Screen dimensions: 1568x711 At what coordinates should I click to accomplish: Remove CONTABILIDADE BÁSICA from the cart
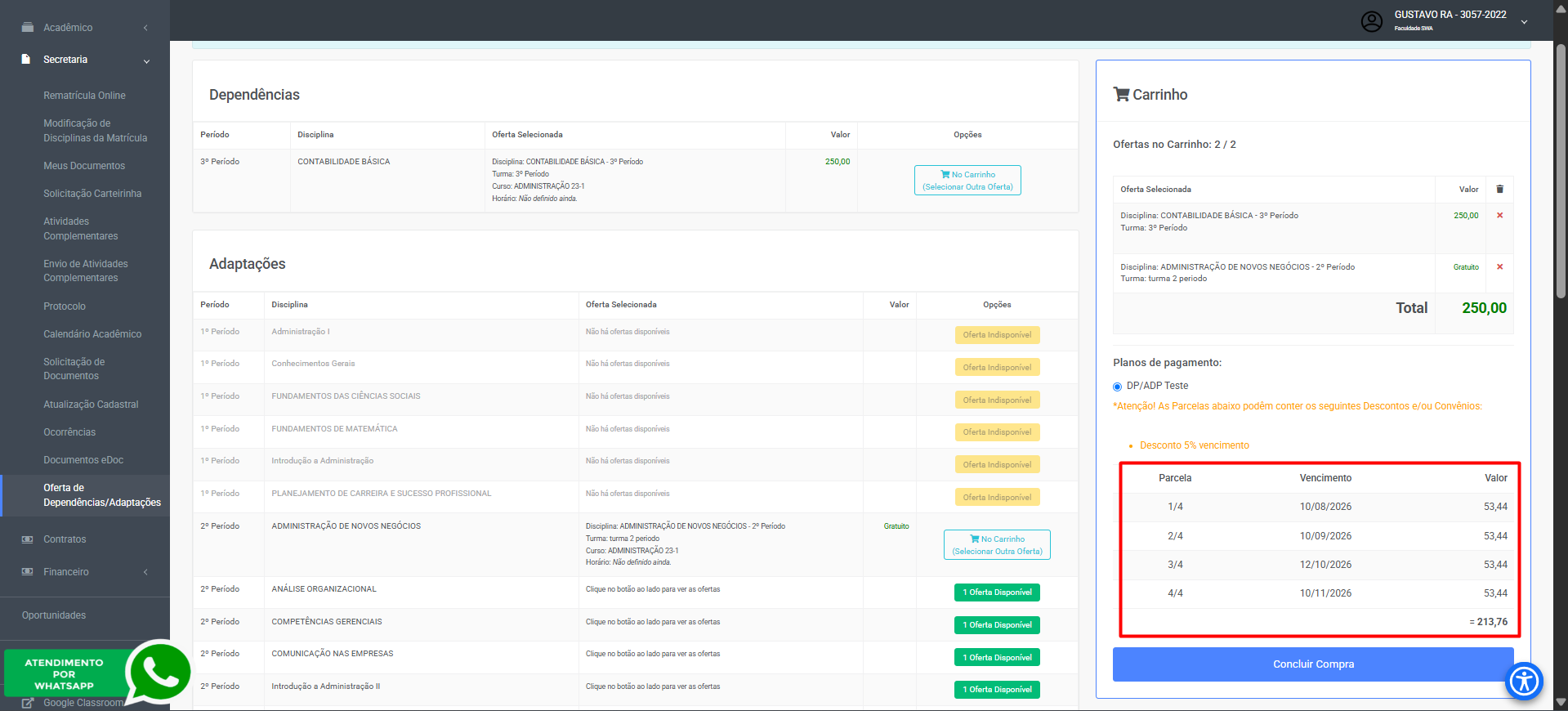[x=1499, y=216]
